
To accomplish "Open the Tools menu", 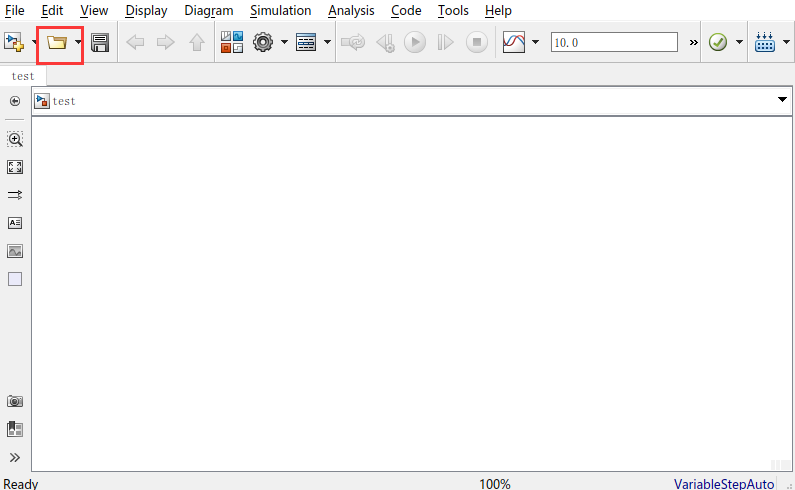I will [453, 10].
